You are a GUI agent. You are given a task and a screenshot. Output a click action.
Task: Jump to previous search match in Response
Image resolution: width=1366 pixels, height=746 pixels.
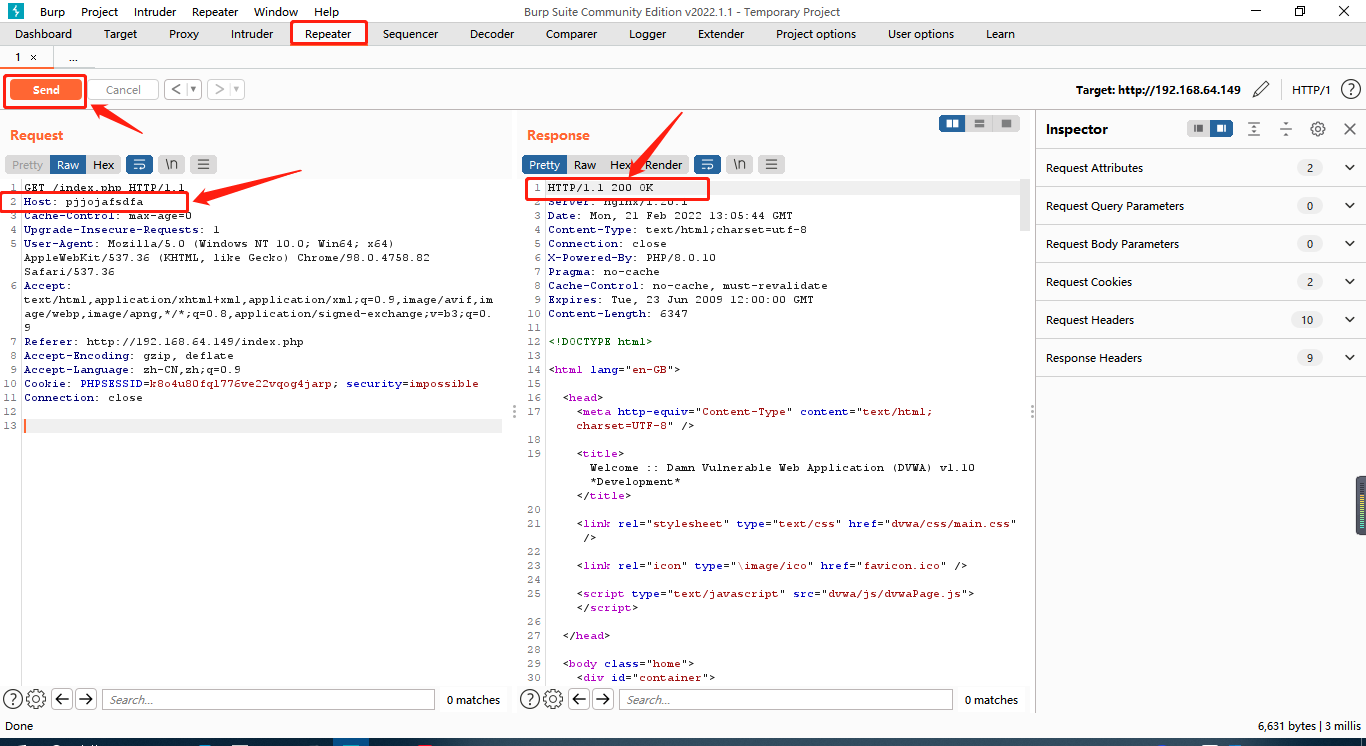(579, 699)
